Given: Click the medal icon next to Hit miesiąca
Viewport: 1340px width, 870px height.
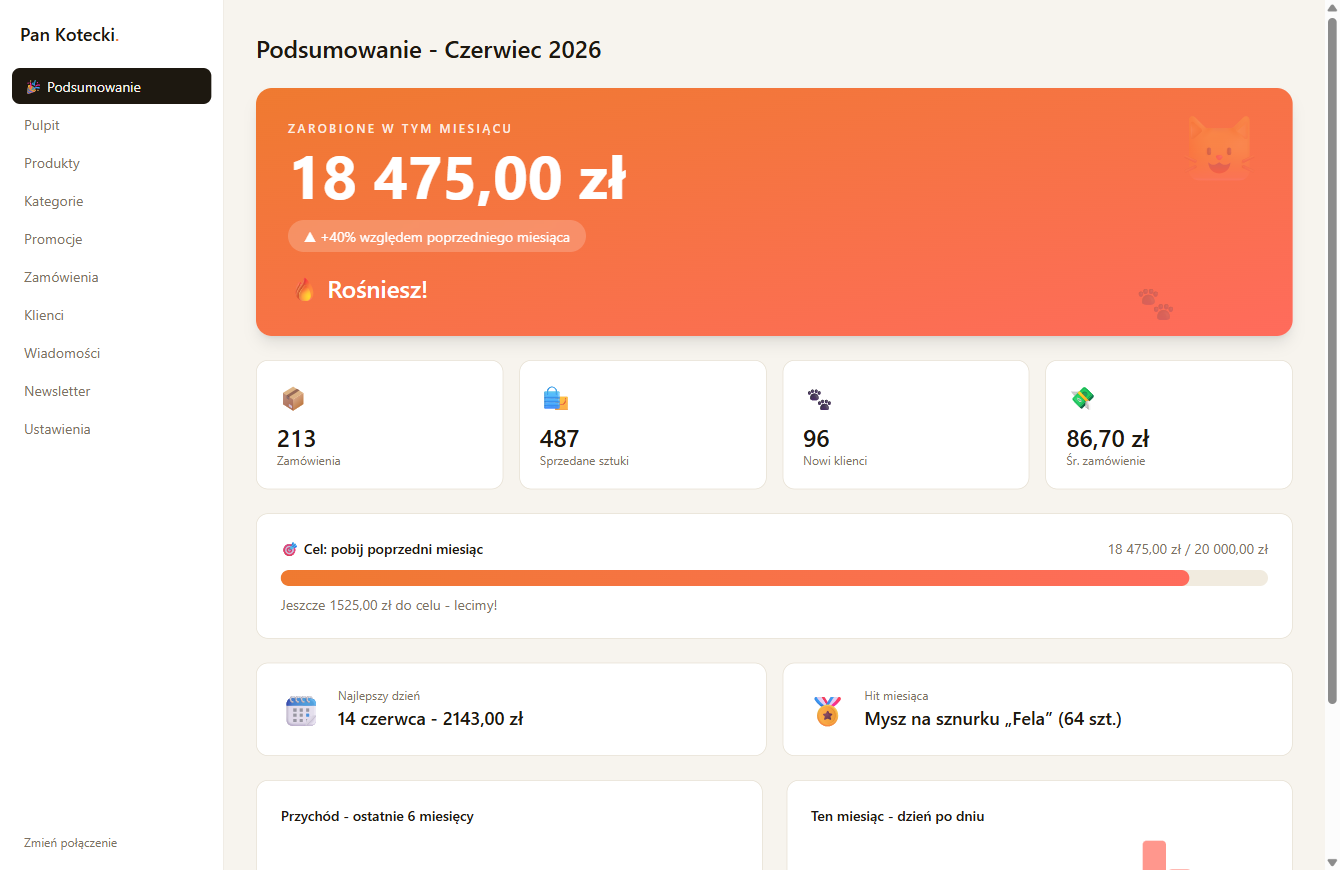Looking at the screenshot, I should coord(827,711).
